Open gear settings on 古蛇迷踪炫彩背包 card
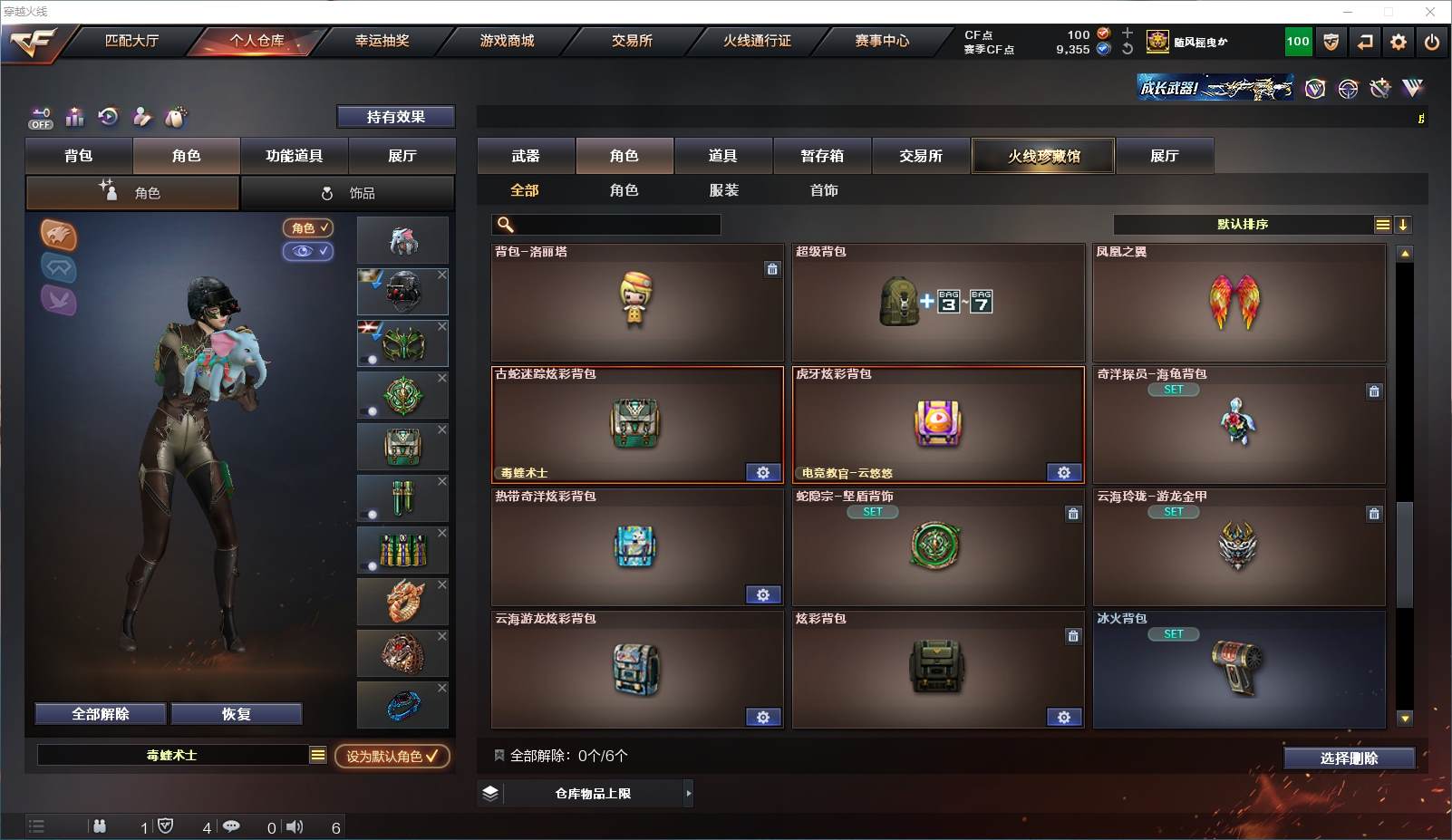The width and height of the screenshot is (1452, 840). point(763,473)
